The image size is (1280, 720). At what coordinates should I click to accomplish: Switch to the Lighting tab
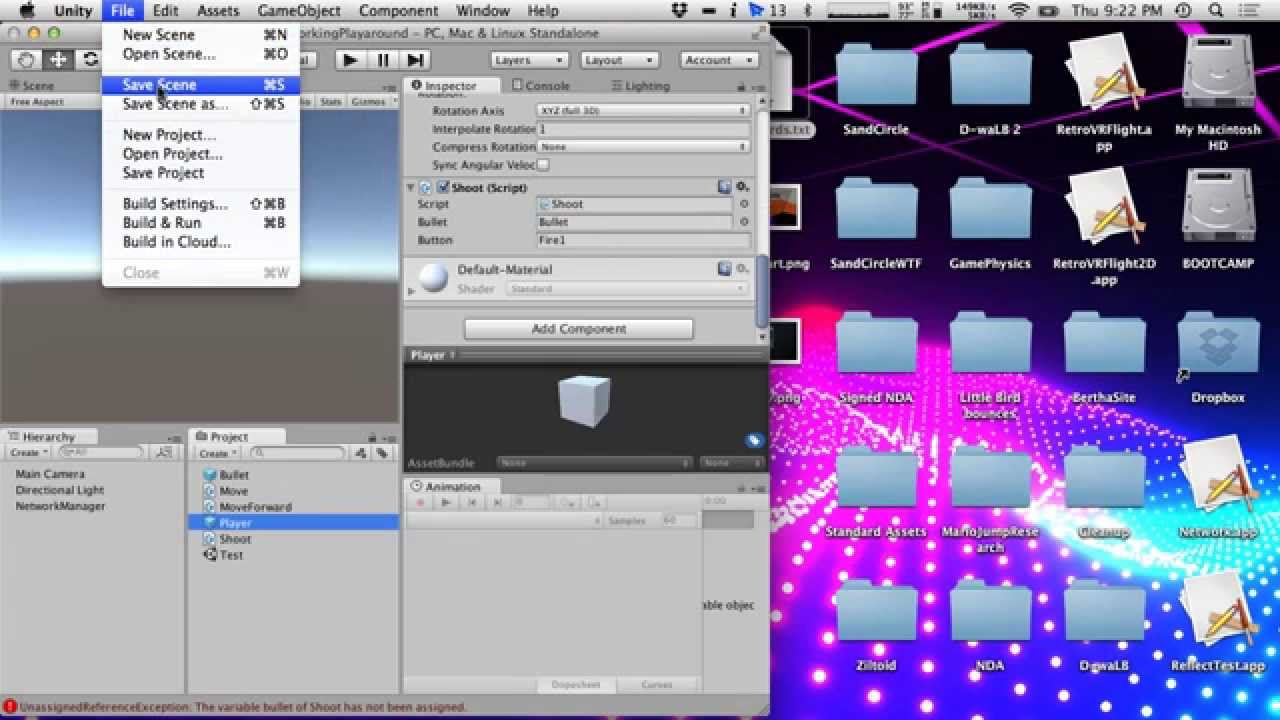[640, 86]
